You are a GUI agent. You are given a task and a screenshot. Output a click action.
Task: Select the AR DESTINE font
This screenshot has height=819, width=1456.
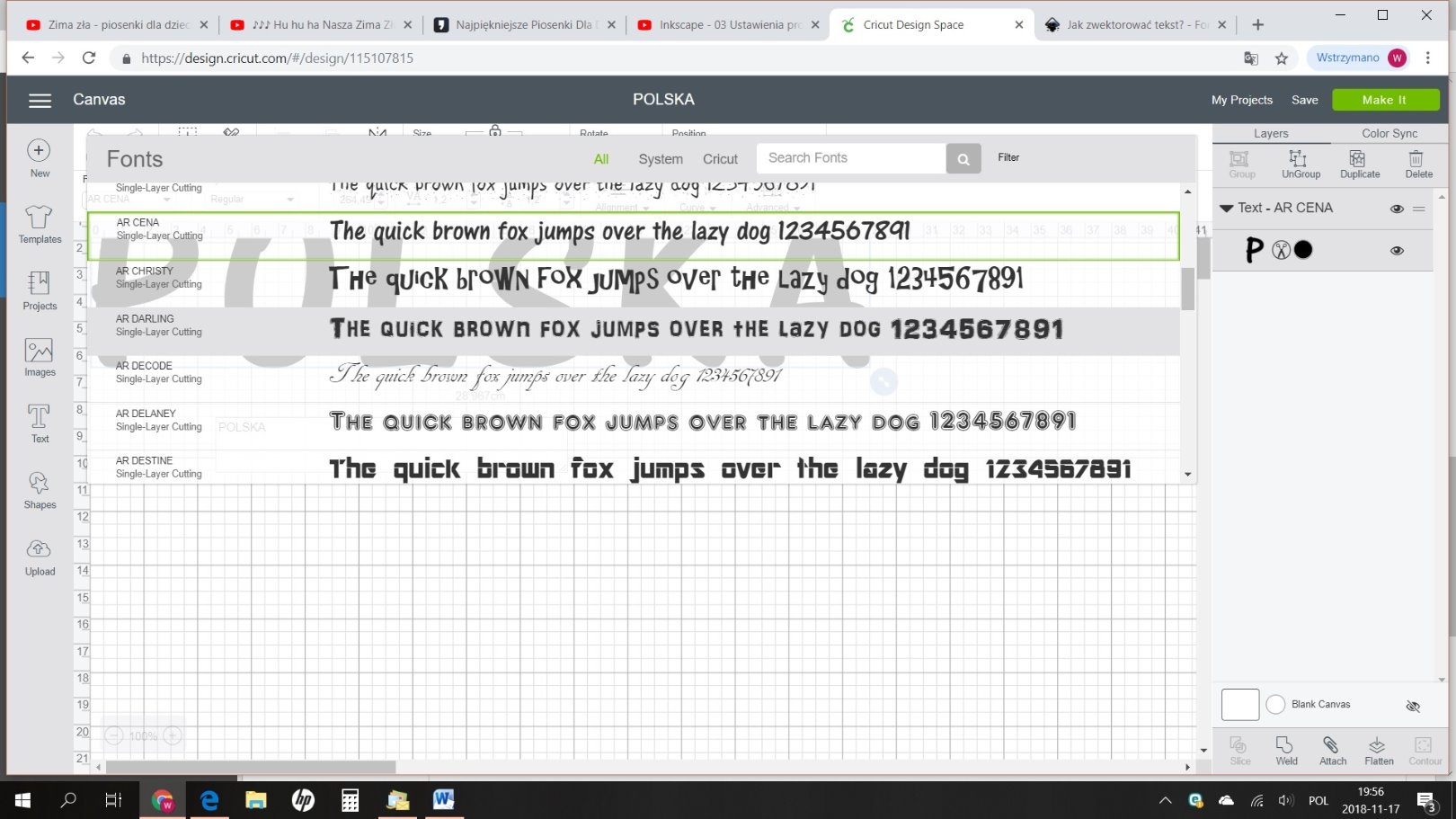point(633,467)
